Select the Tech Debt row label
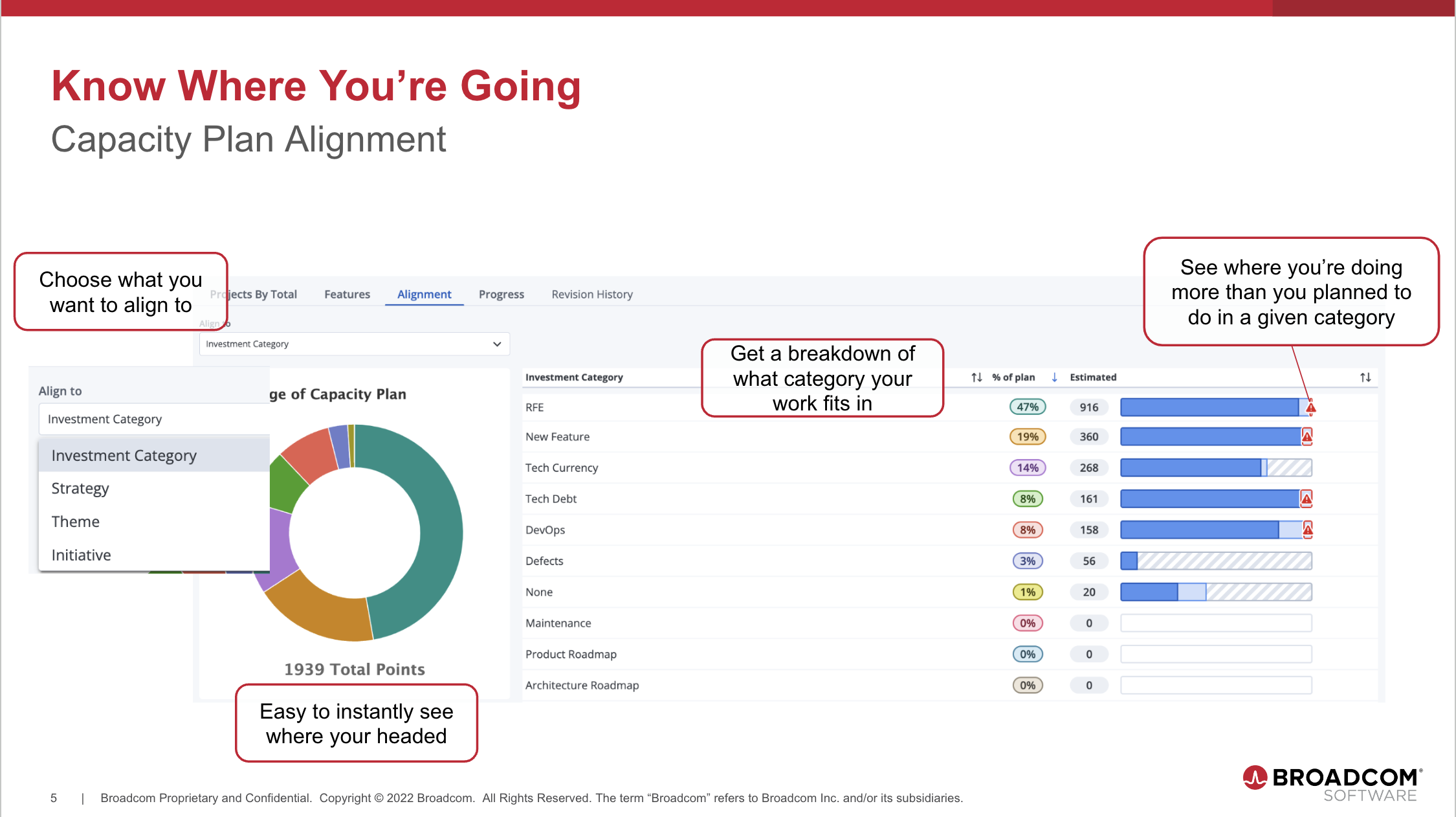The height and width of the screenshot is (817, 1456). pyautogui.click(x=551, y=498)
